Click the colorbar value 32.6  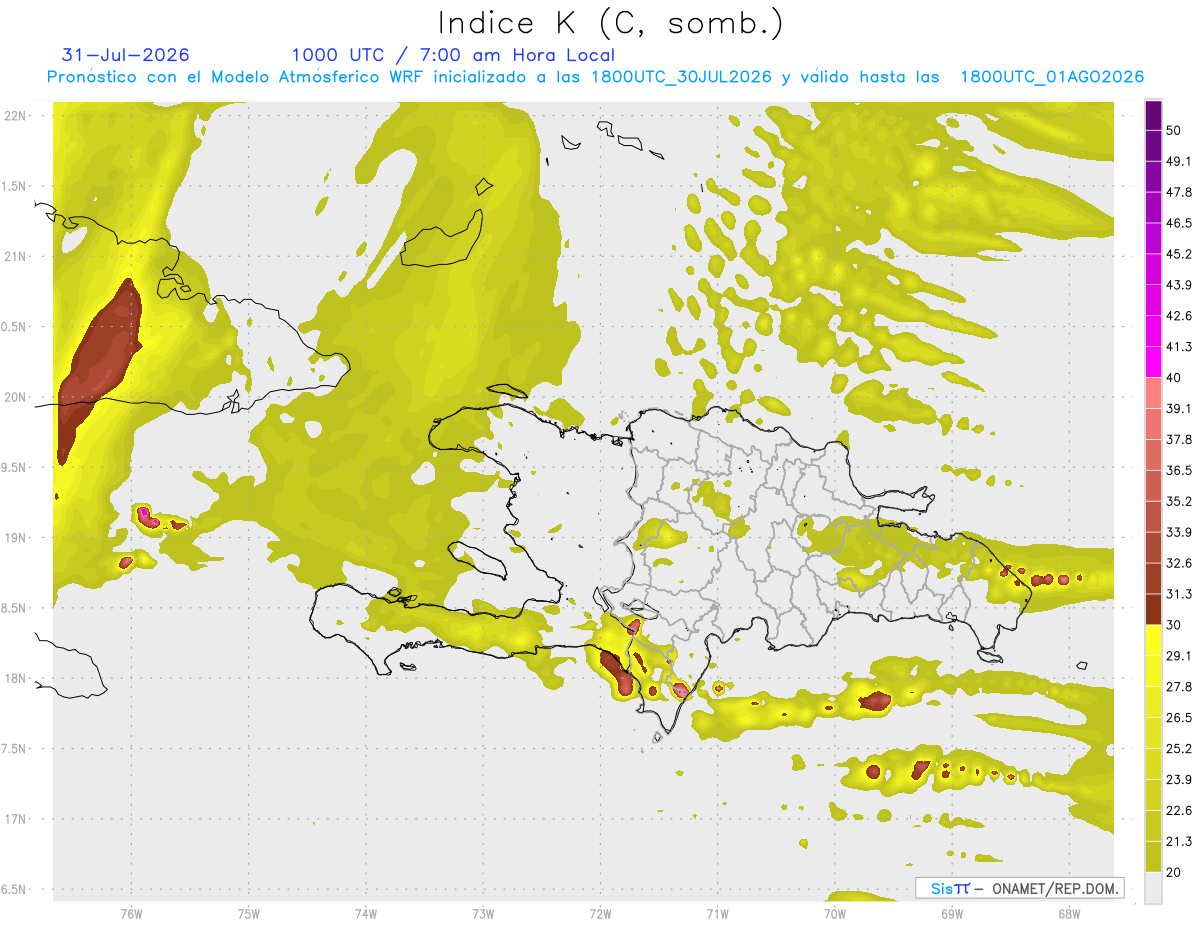click(1179, 563)
